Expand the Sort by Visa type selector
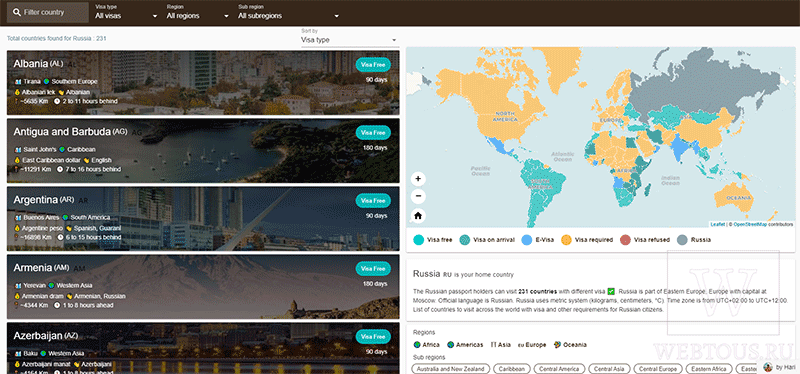The height and width of the screenshot is (374, 800). (x=349, y=39)
